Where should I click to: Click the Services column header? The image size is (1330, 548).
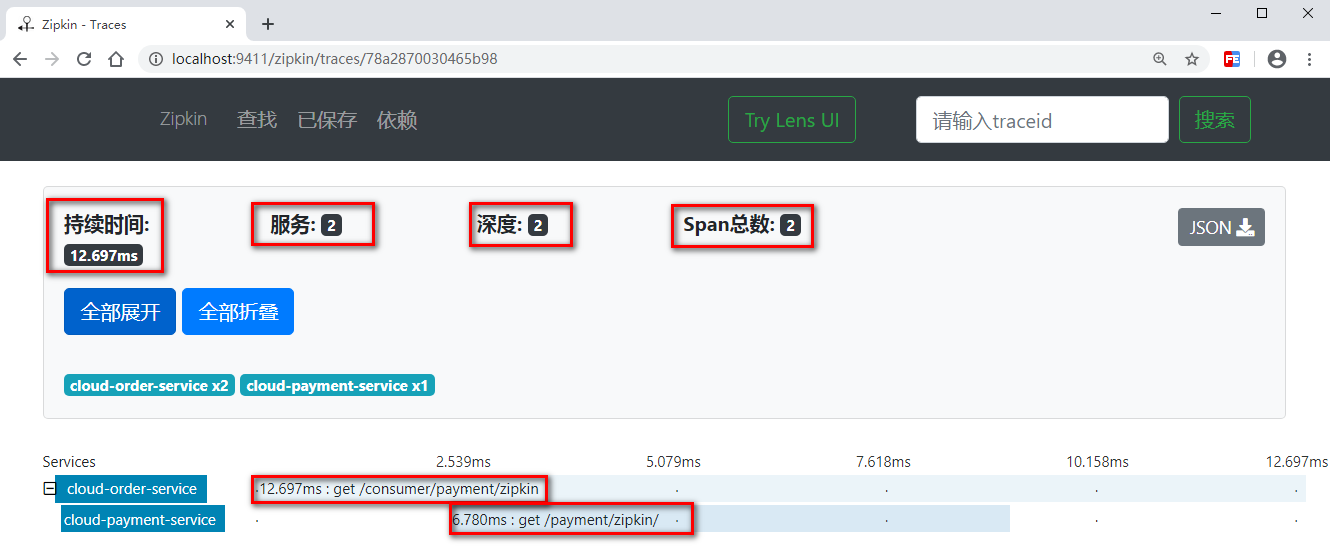click(69, 462)
